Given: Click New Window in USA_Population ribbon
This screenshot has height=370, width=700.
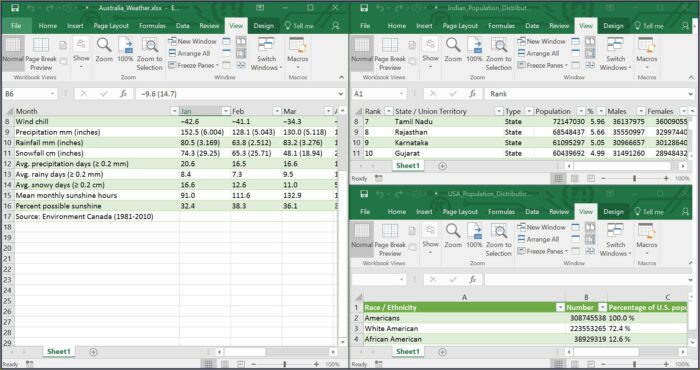Looking at the screenshot, I should 542,227.
